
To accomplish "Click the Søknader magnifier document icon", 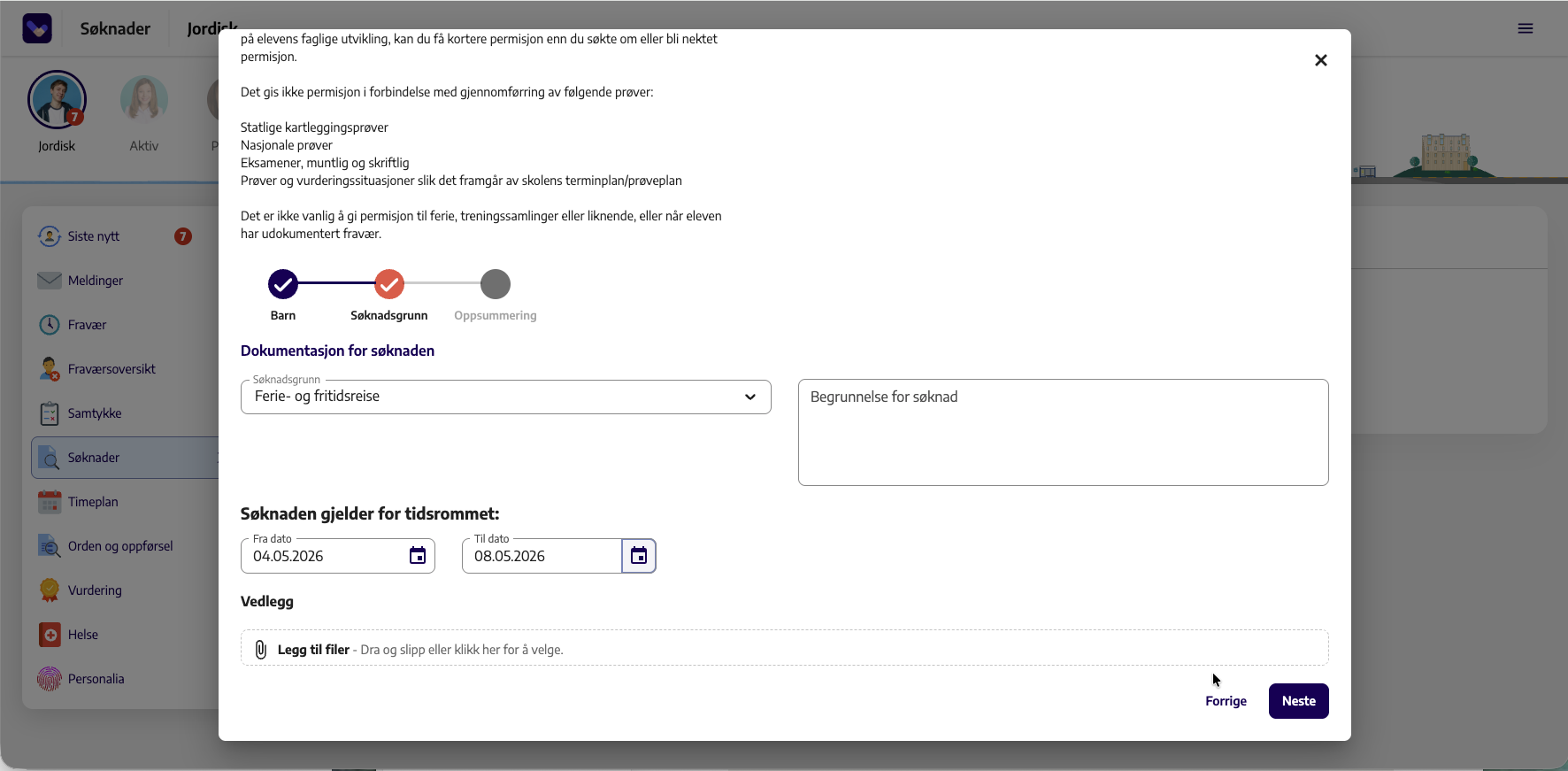I will click(x=50, y=458).
